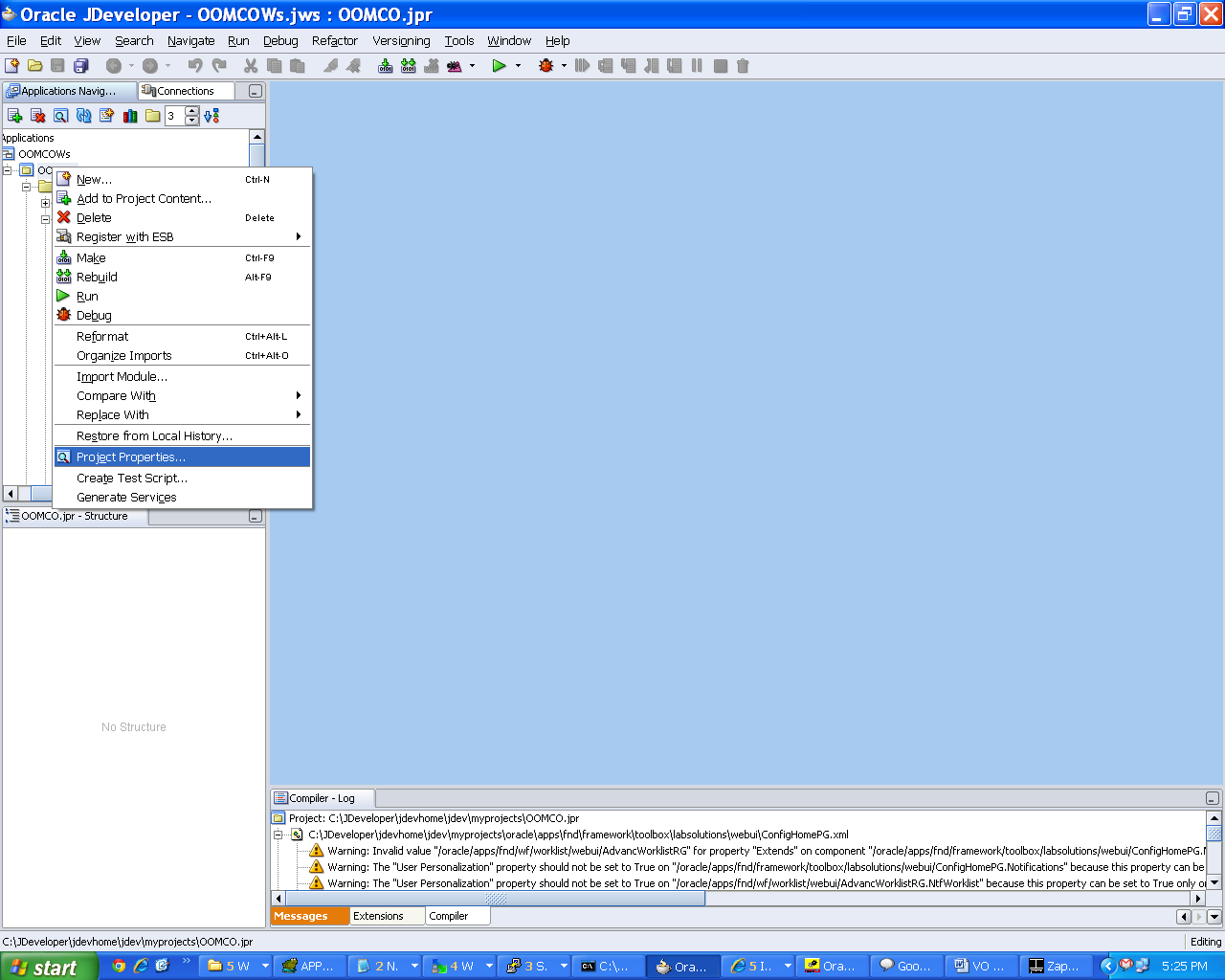This screenshot has width=1225, height=980.
Task: Minimize the Compiler Log panel
Action: click(1212, 798)
